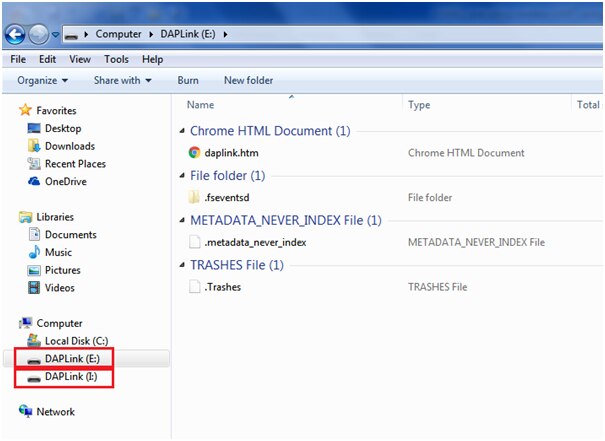Click the Pictures library icon
Image resolution: width=605 pixels, height=441 pixels.
pos(34,270)
